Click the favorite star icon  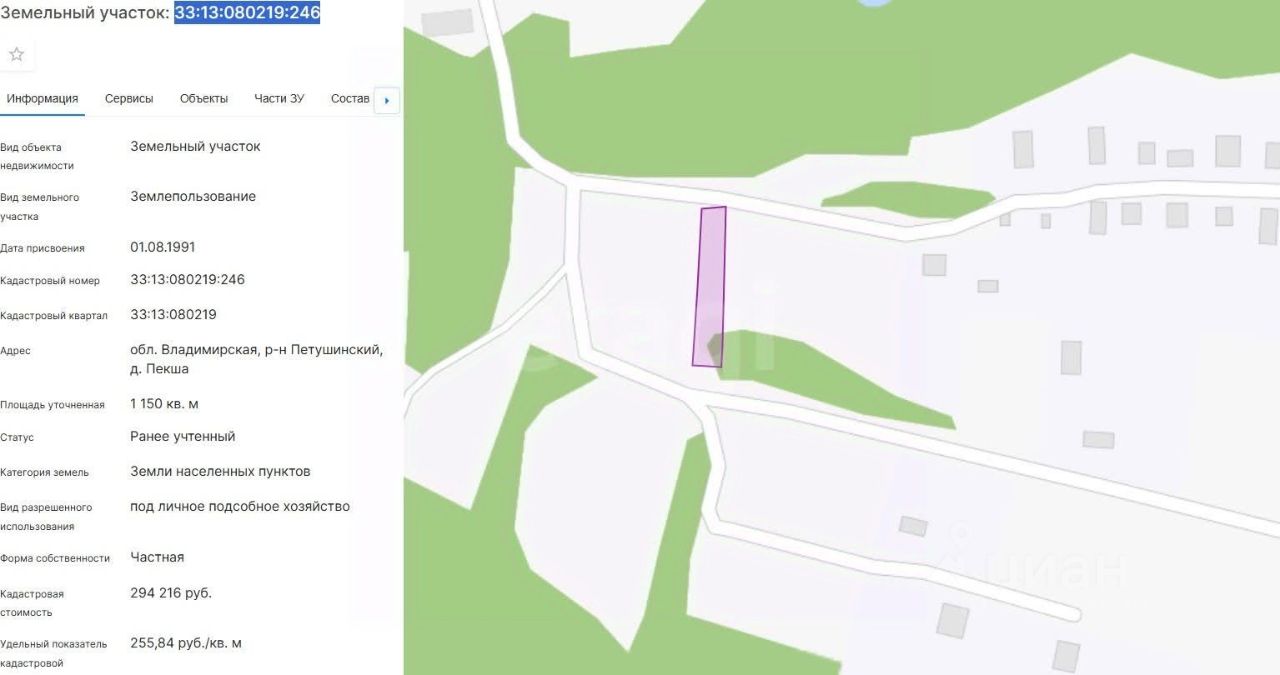click(x=16, y=54)
